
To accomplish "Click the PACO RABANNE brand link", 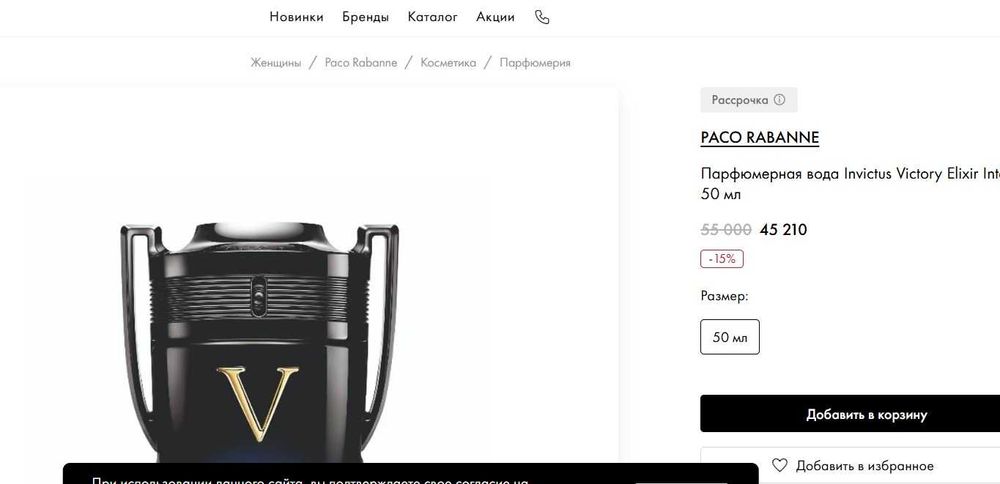I will tap(760, 138).
